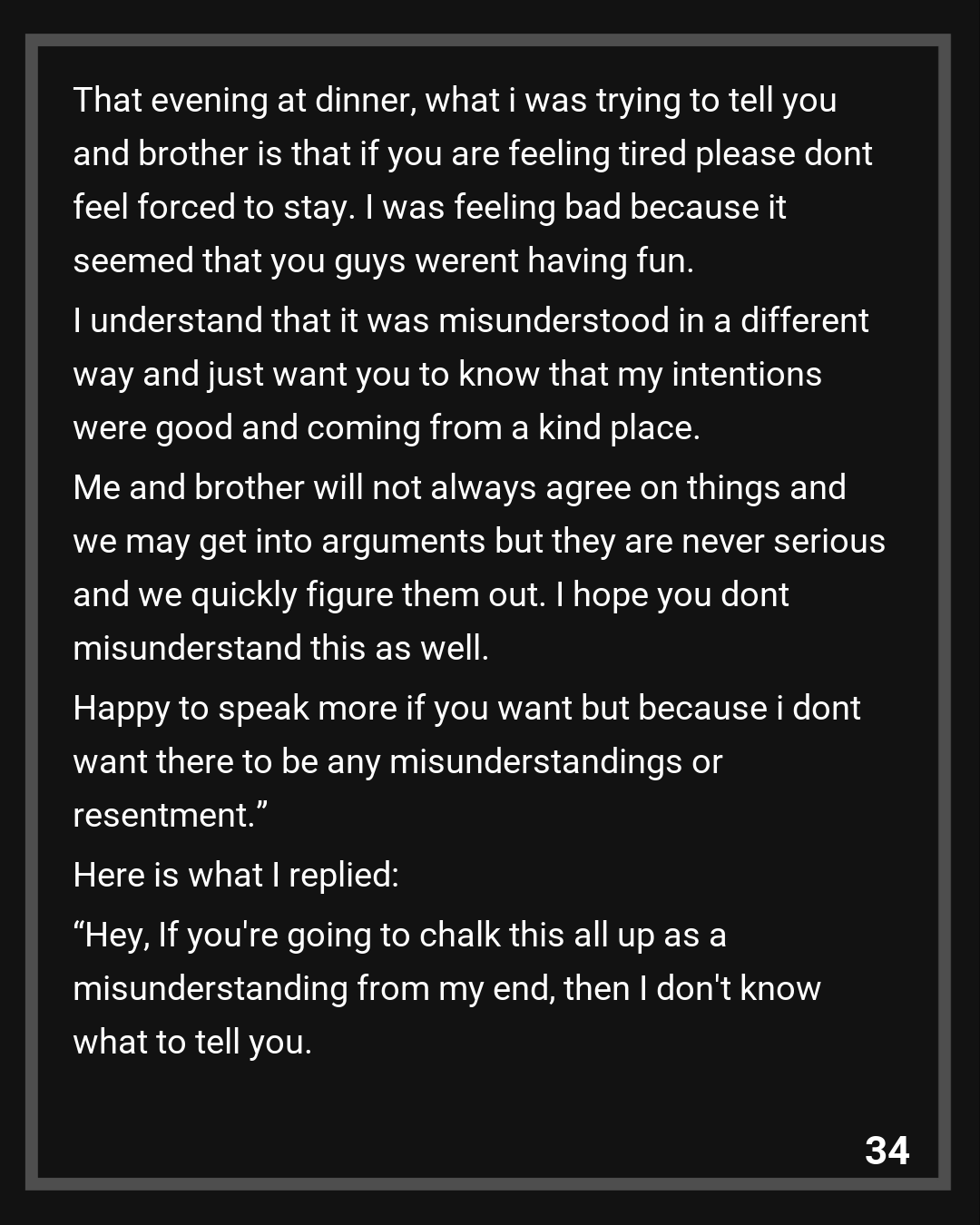This screenshot has width=980, height=1225.
Task: Click the line "Here is what I replied:"
Action: pos(236,876)
